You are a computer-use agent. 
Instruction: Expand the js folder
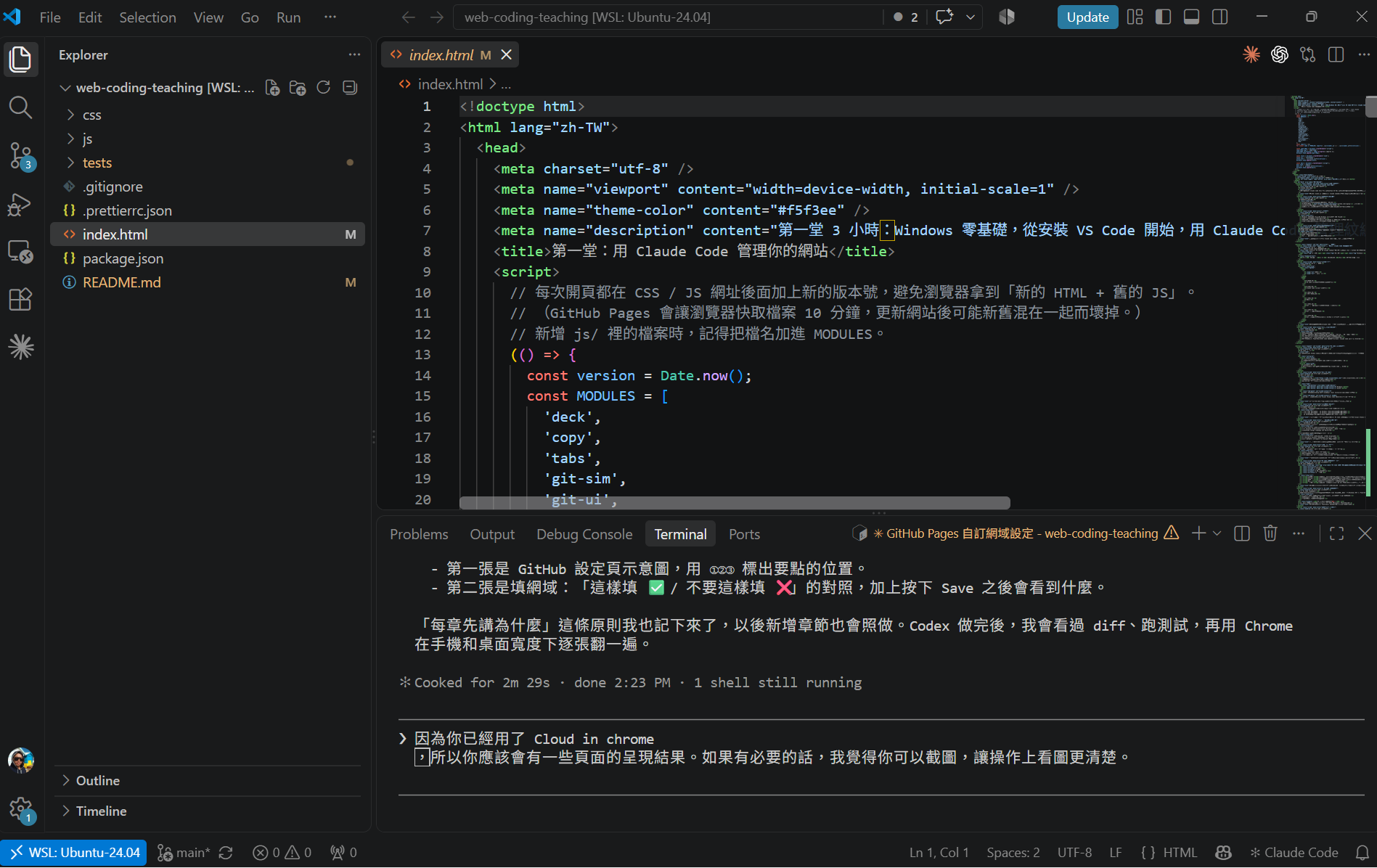(207, 139)
